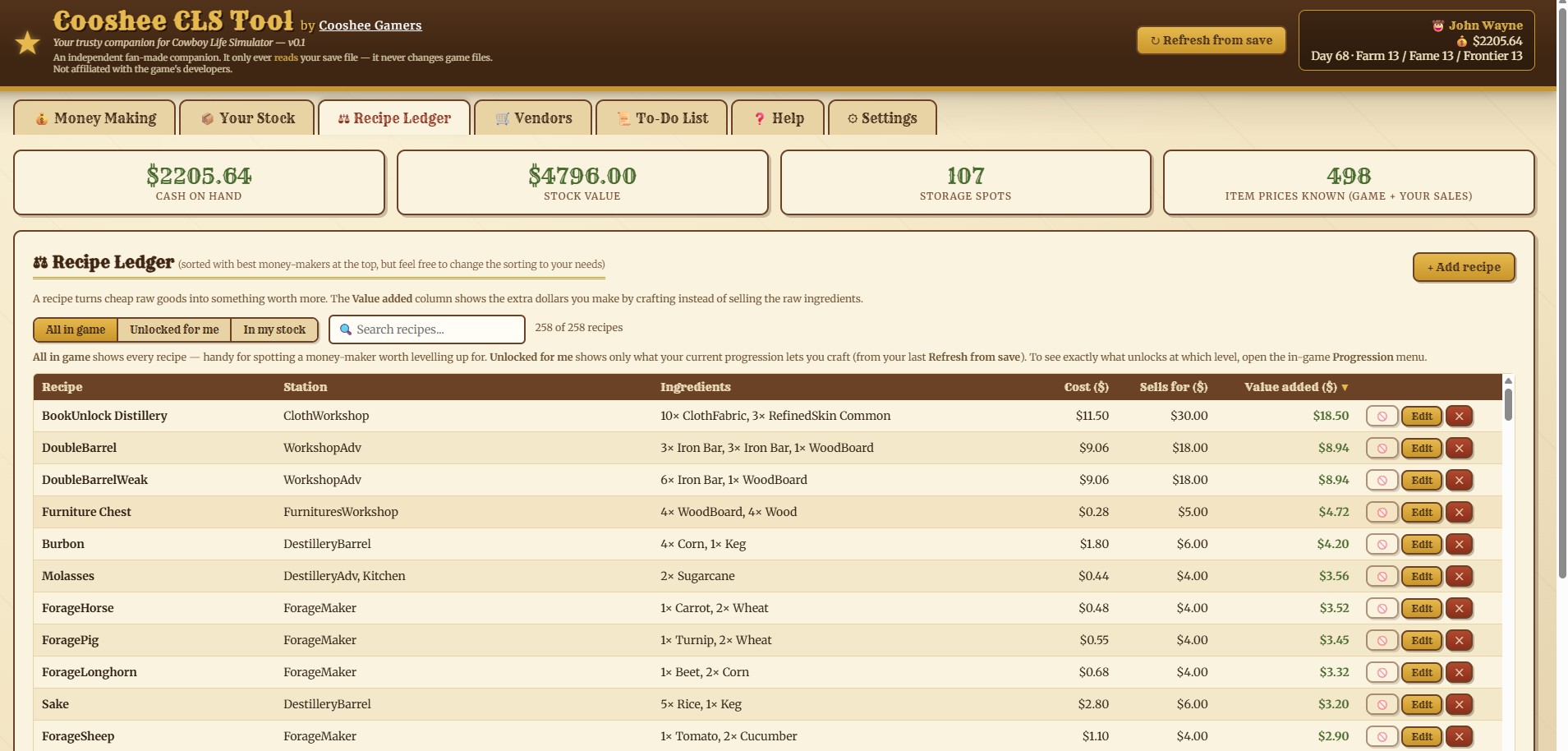Click the $4796.00 Stock Value card

pyautogui.click(x=582, y=182)
